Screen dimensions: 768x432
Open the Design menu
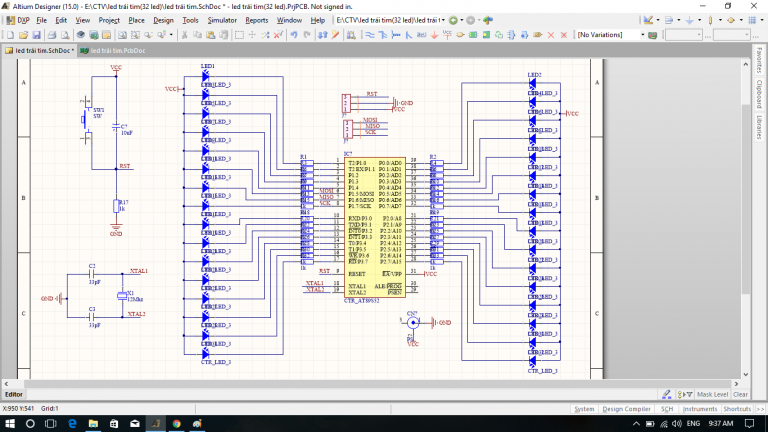coord(163,19)
